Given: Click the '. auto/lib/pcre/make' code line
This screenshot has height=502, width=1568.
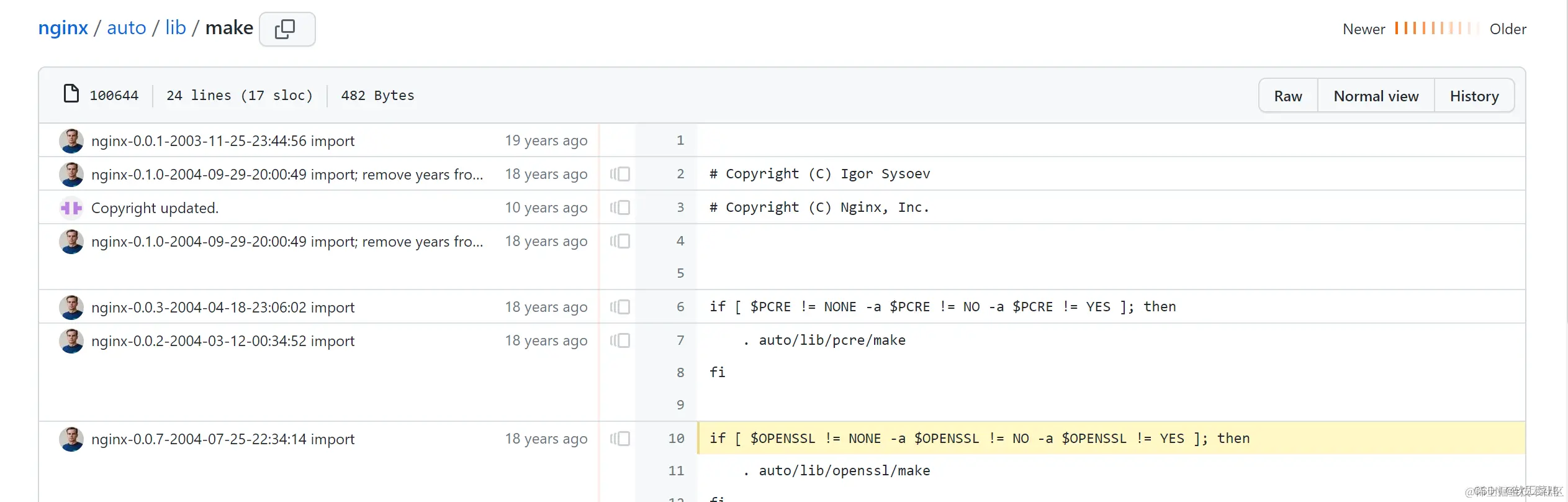Looking at the screenshot, I should point(824,340).
